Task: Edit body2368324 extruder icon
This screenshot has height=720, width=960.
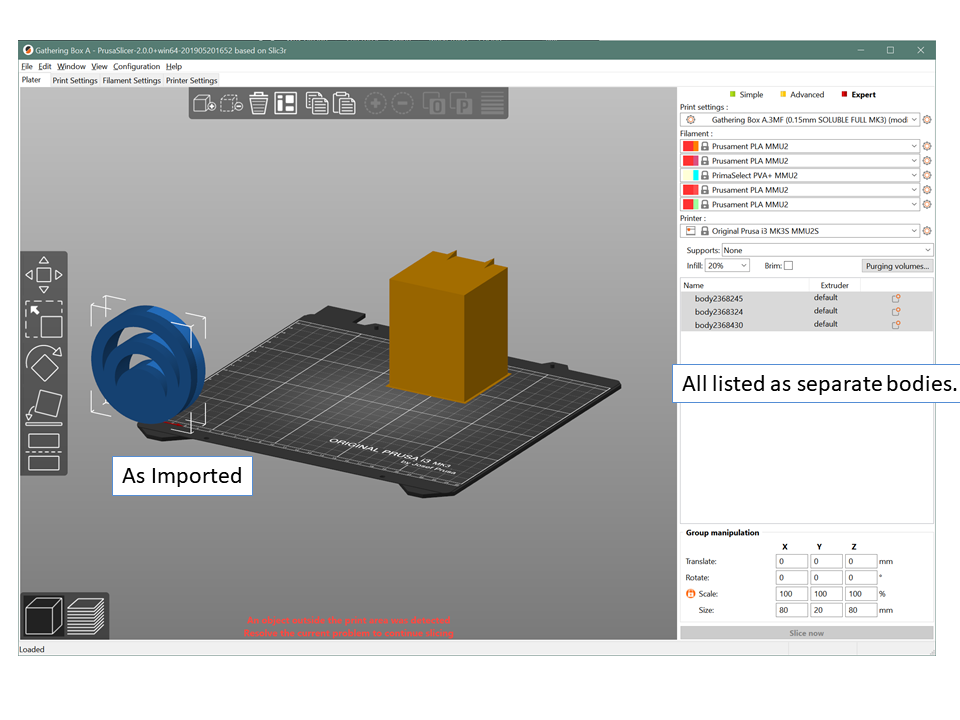Action: pos(896,312)
